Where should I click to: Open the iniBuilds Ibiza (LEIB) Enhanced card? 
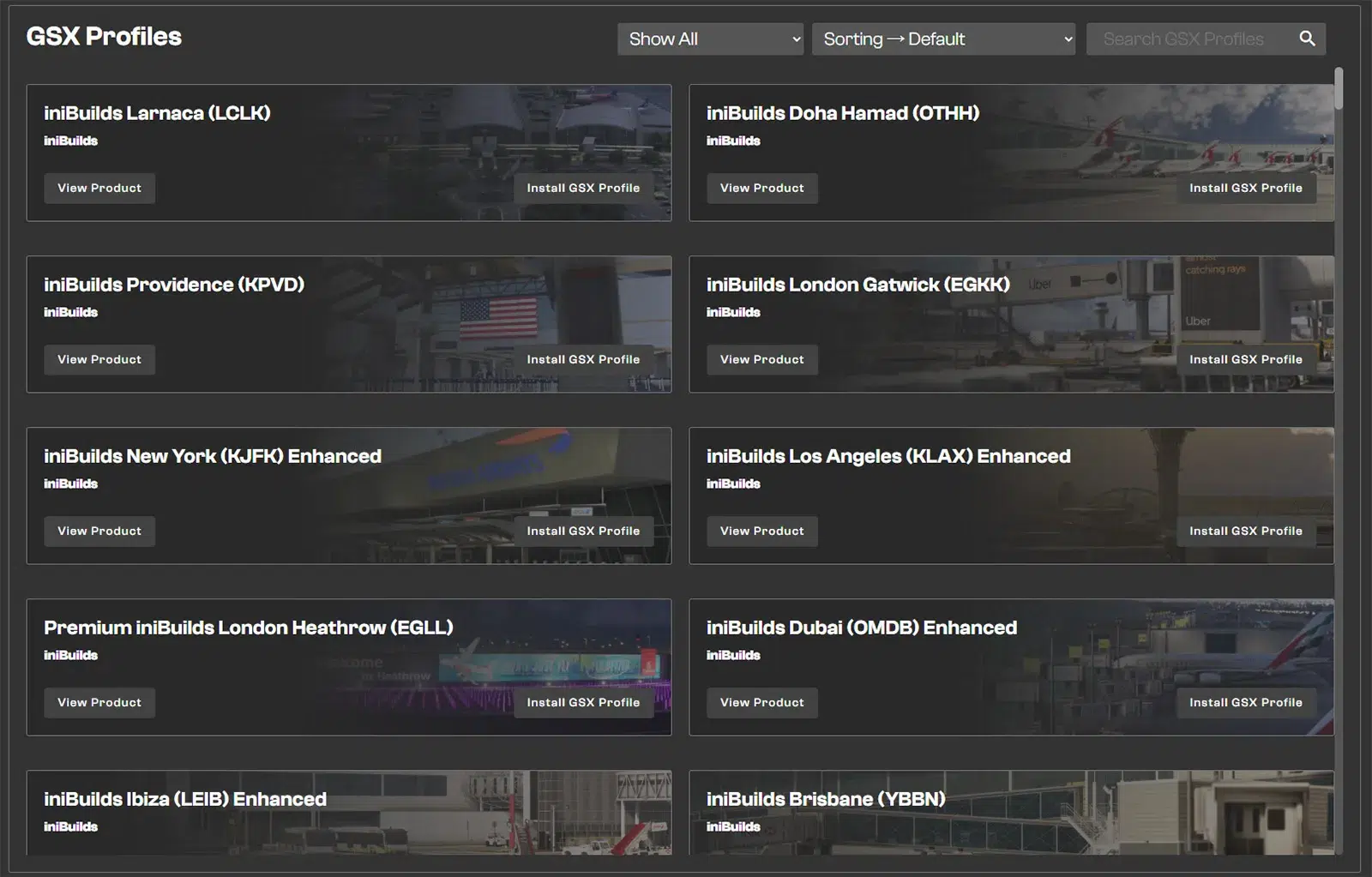(x=185, y=799)
